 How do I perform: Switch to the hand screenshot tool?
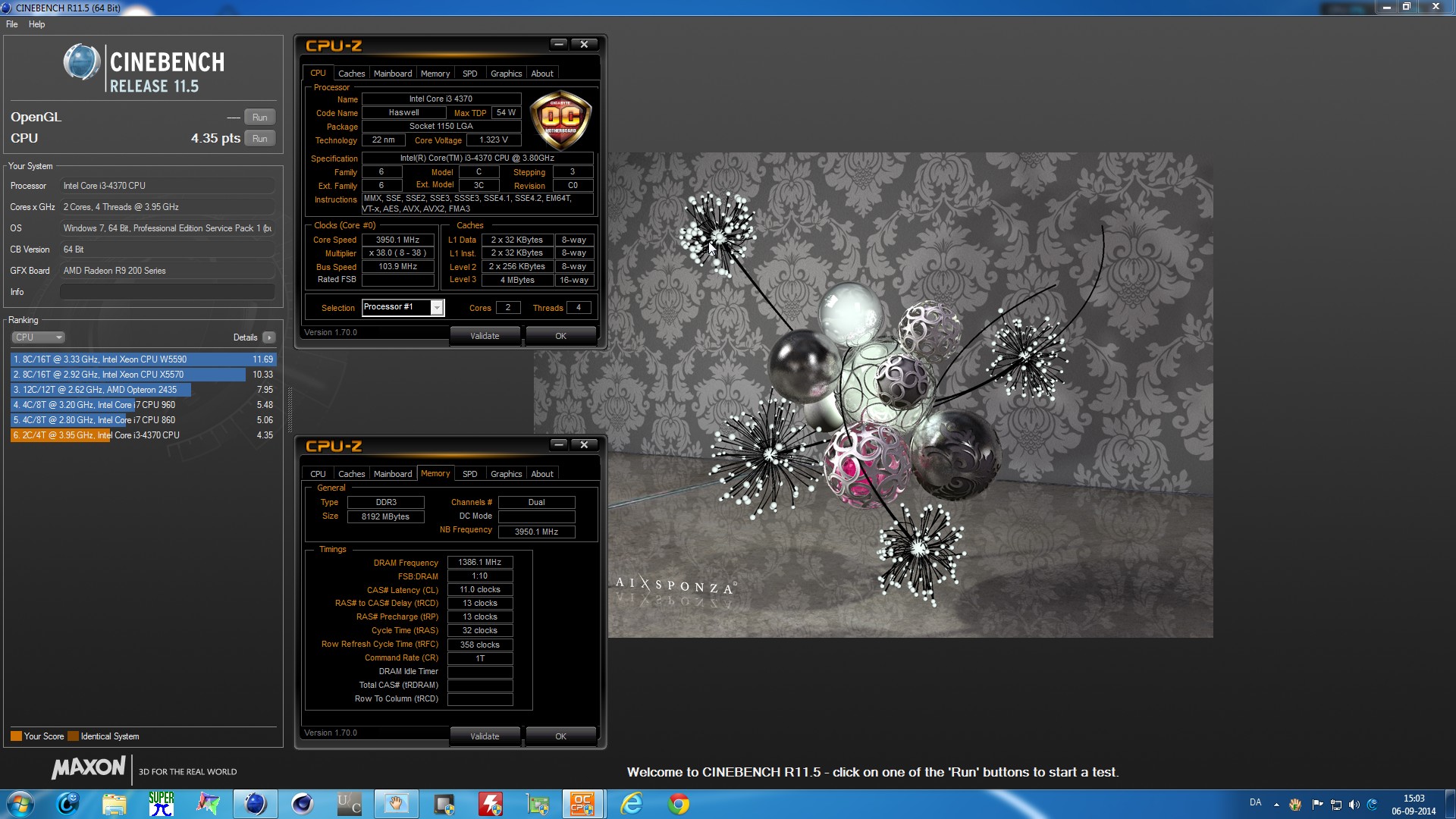click(x=397, y=804)
